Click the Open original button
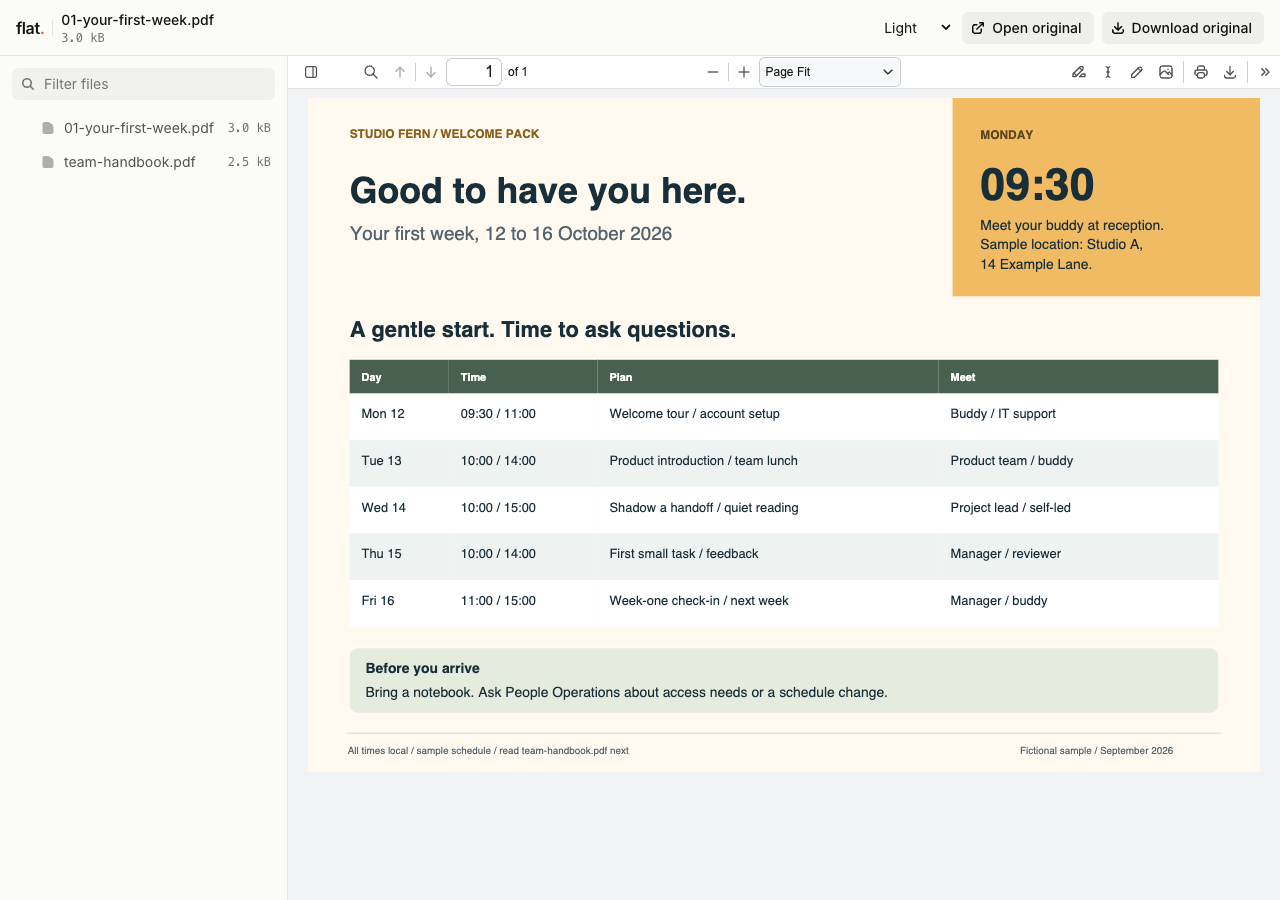1280x900 pixels. click(1028, 28)
